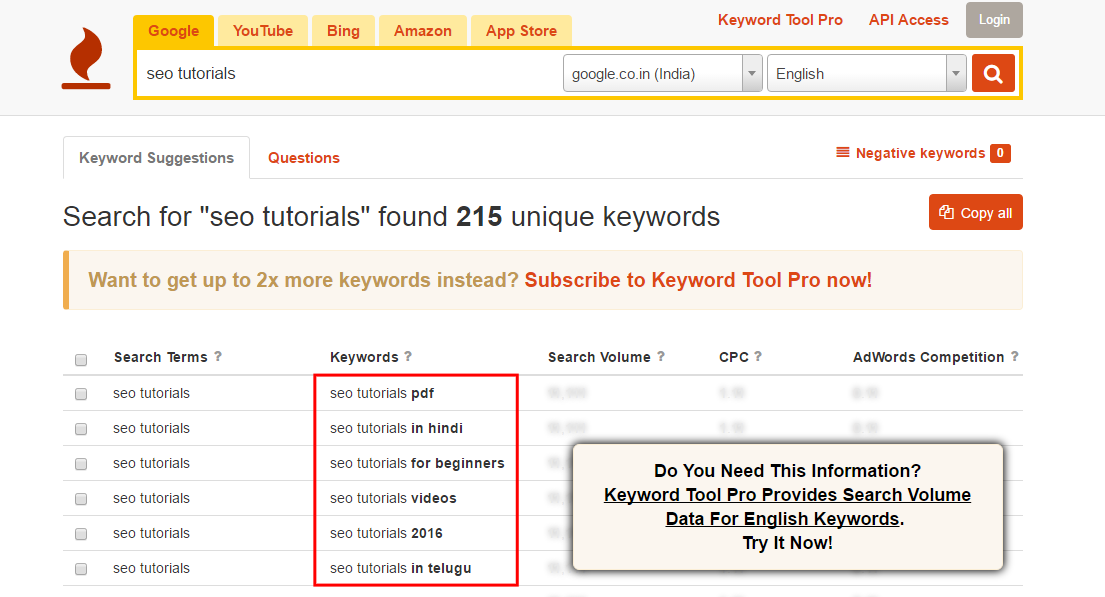Check the box for seo tutorials in hindi row
This screenshot has height=597, width=1105.
click(x=81, y=429)
